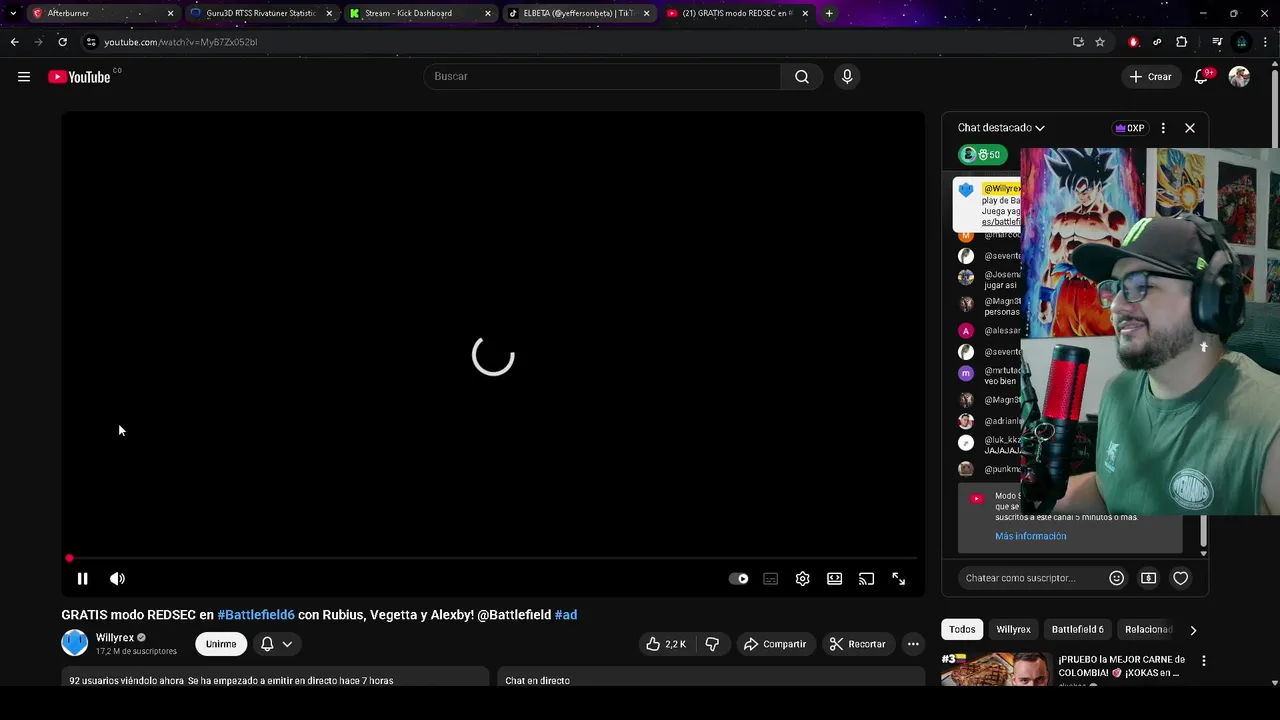Open the YouTube hamburger guide menu

tap(24, 77)
